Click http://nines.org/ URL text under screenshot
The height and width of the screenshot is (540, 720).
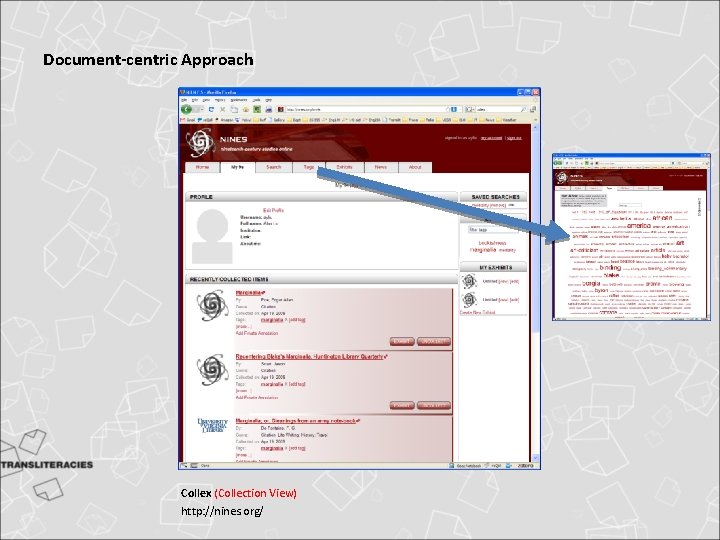(x=222, y=511)
